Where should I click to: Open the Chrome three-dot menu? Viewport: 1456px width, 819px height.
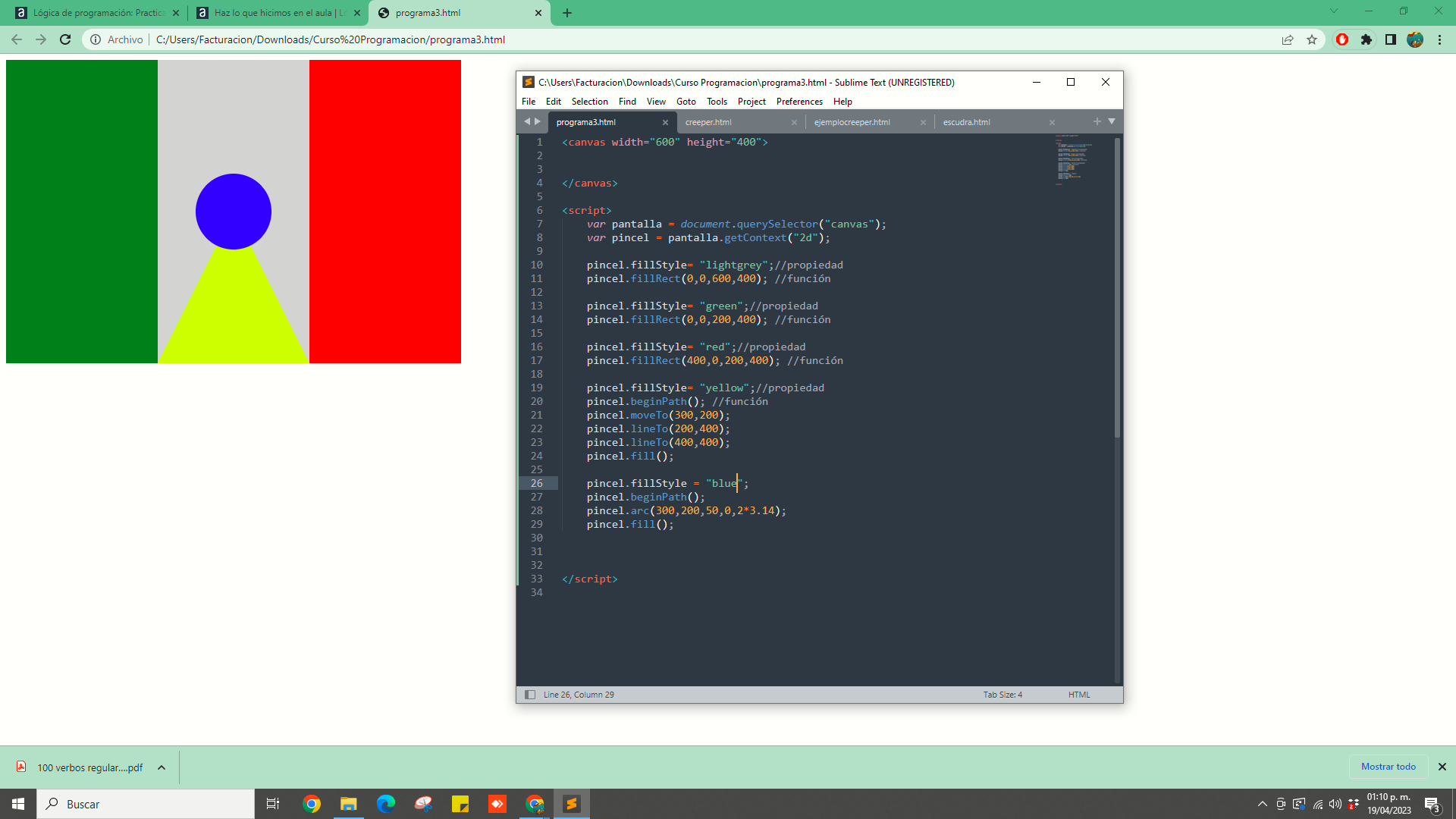(1439, 39)
